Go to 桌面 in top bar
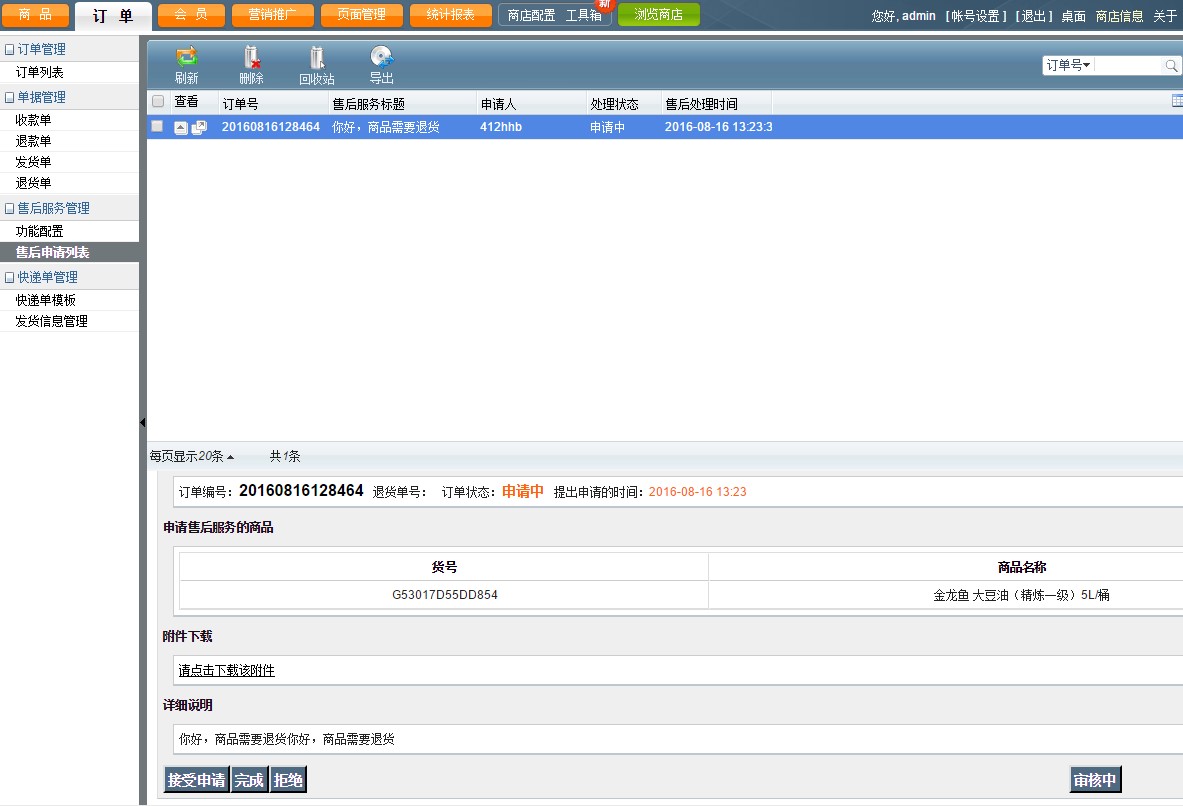 coord(1074,16)
